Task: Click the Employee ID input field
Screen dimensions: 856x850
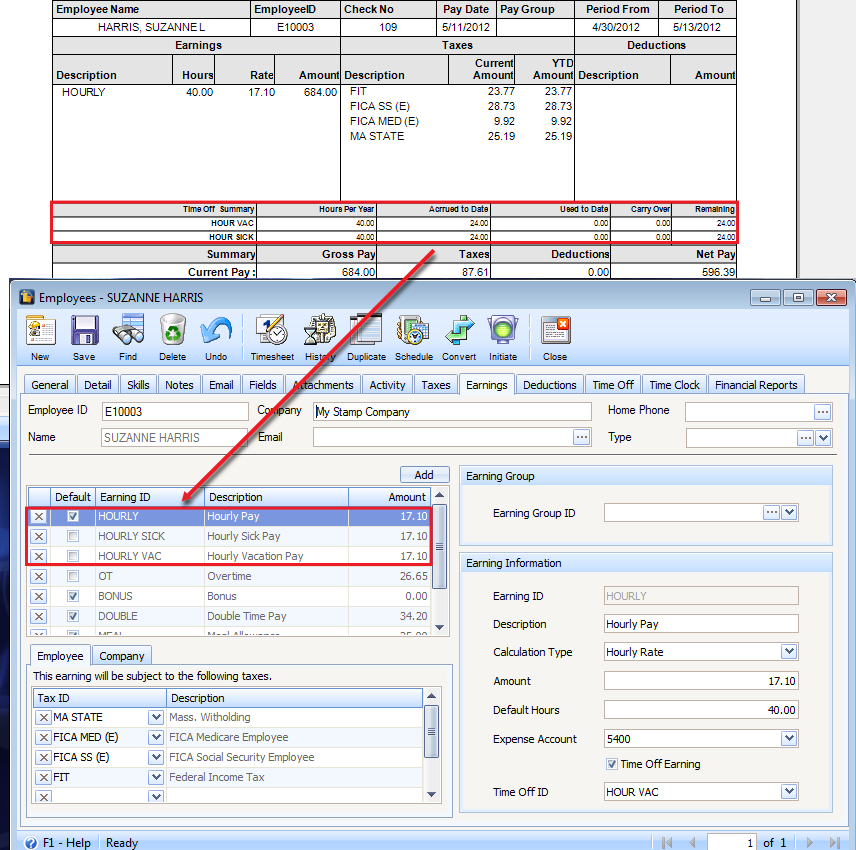Action: [x=175, y=412]
